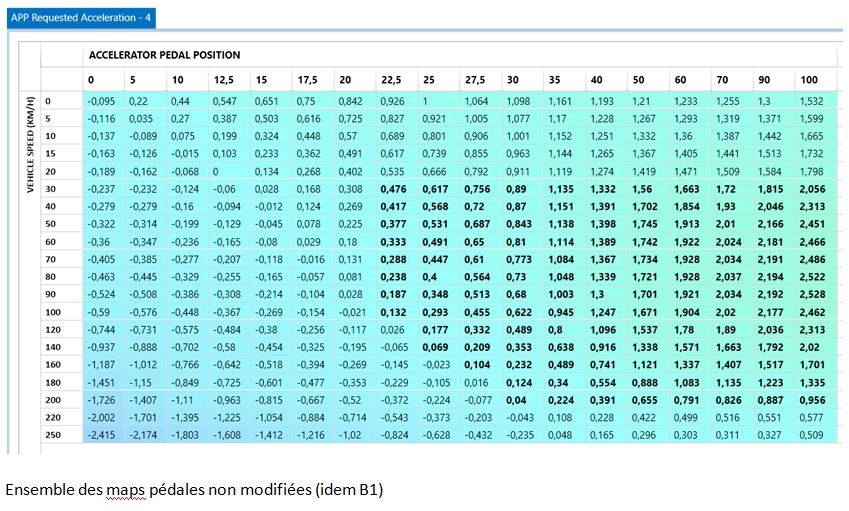Click cell -0,322 in speed row 50
The image size is (849, 511).
[x=101, y=224]
